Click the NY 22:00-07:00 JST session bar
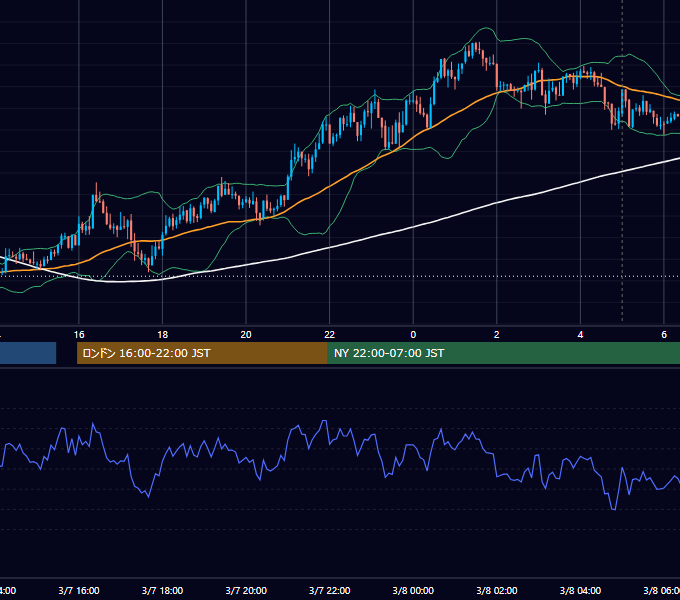The image size is (680, 600). click(x=503, y=353)
